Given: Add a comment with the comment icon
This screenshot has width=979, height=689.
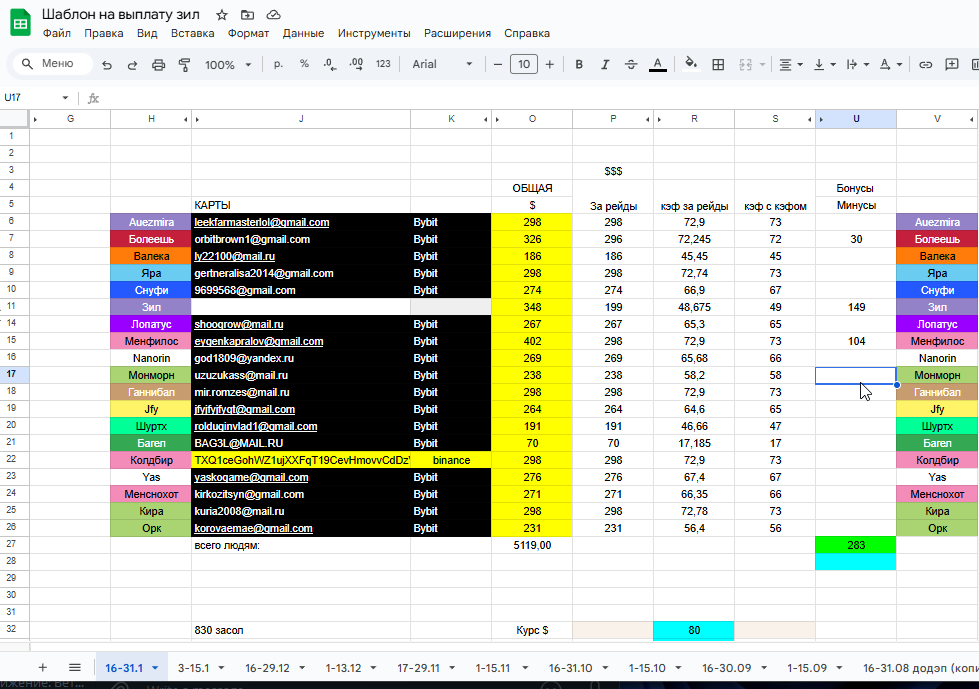Looking at the screenshot, I should point(952,64).
